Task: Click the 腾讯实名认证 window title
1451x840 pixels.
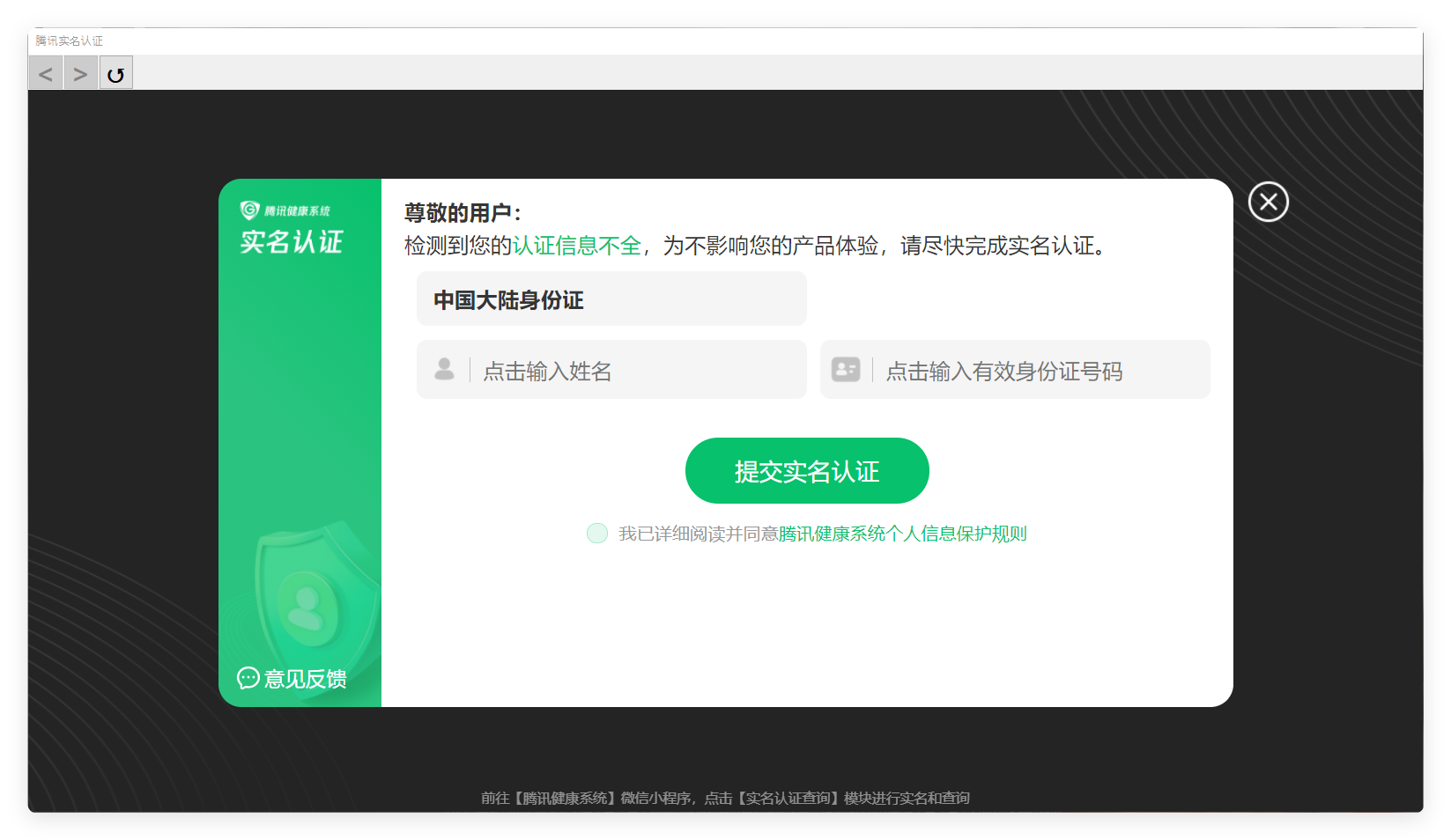Action: [x=70, y=41]
